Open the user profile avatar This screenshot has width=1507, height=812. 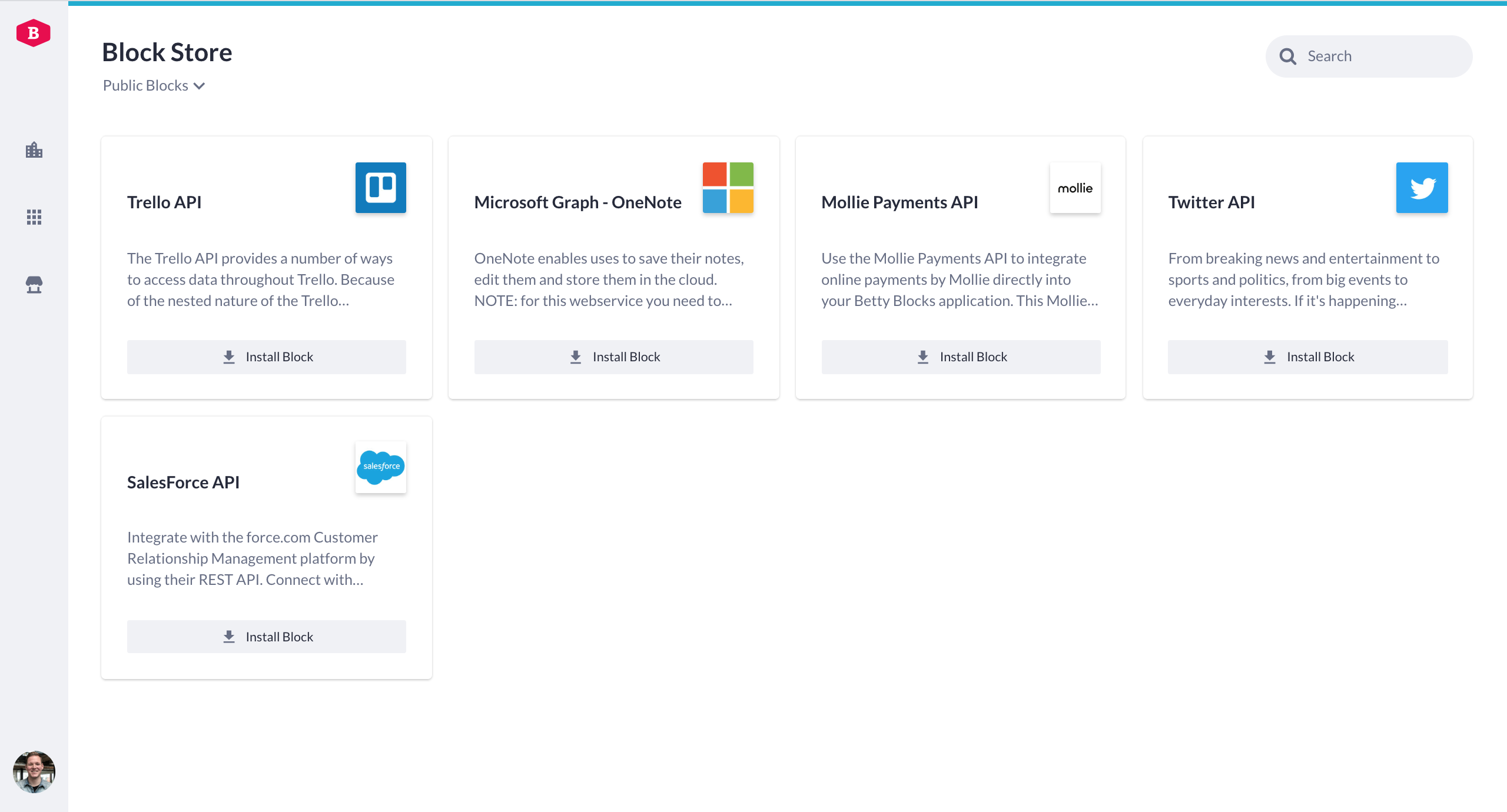tap(34, 771)
